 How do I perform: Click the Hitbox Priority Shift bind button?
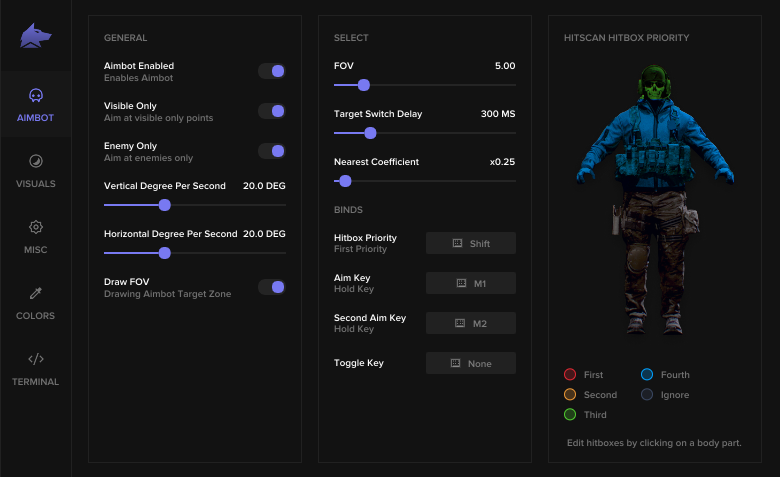pyautogui.click(x=471, y=243)
